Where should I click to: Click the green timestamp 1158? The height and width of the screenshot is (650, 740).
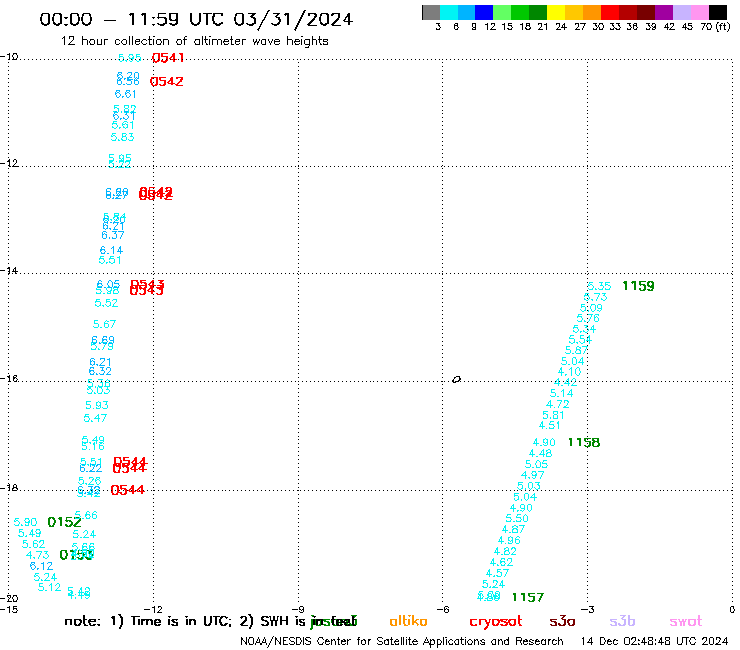click(584, 442)
